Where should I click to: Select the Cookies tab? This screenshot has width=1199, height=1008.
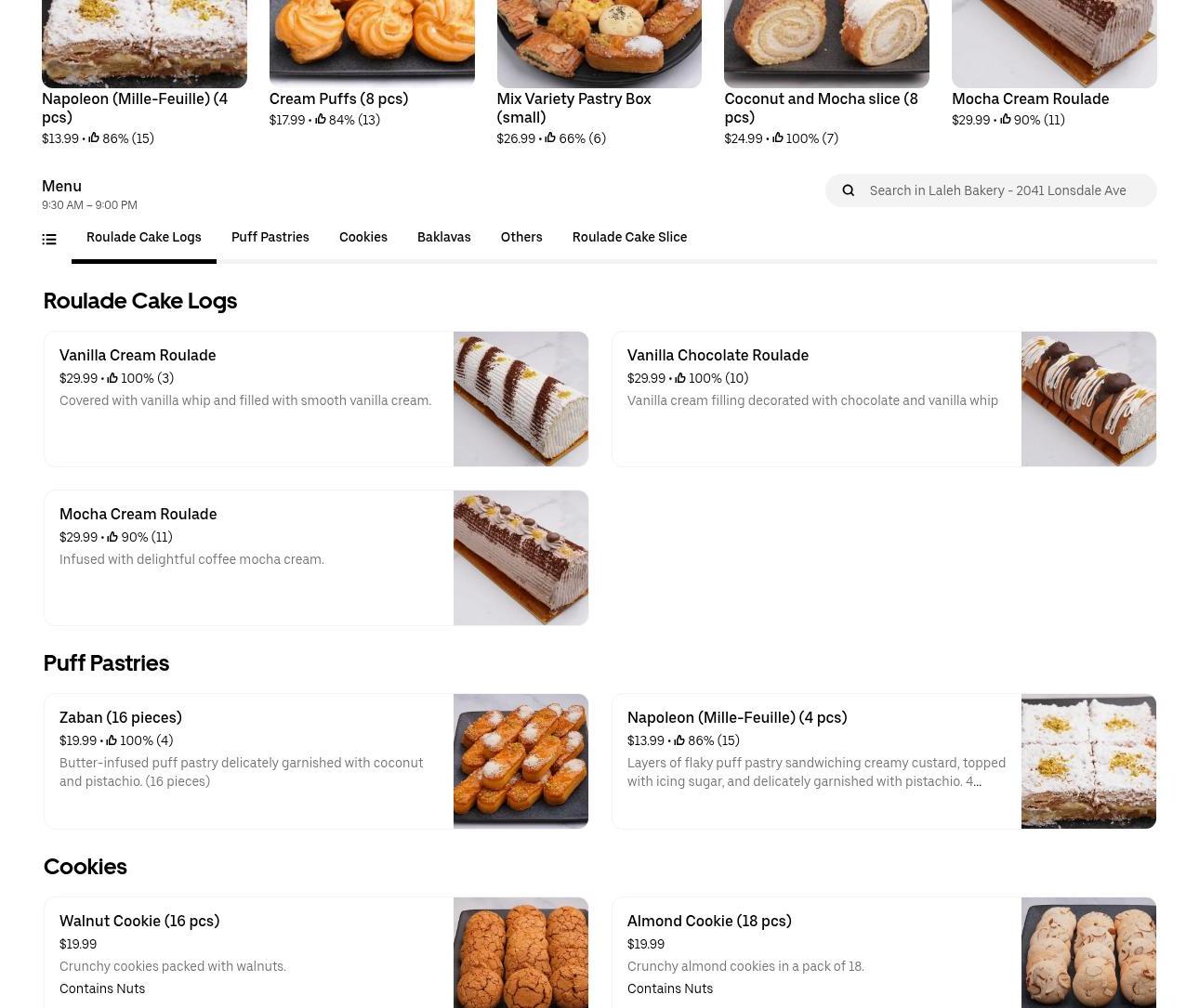point(362,238)
